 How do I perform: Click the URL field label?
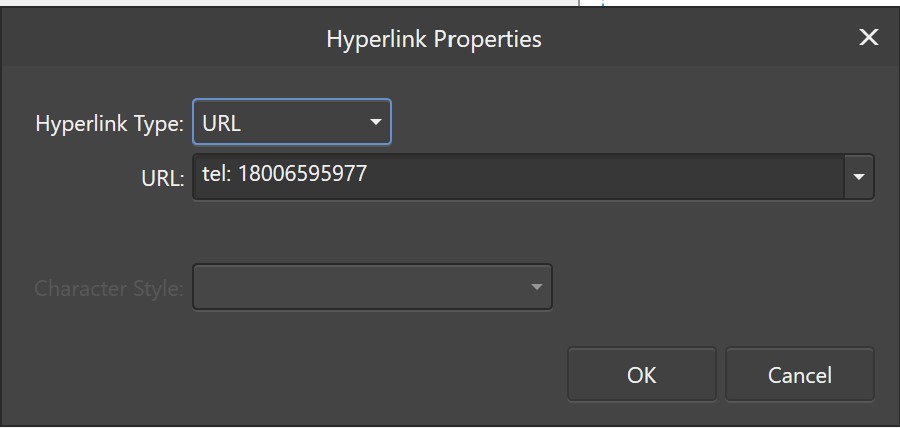(162, 178)
